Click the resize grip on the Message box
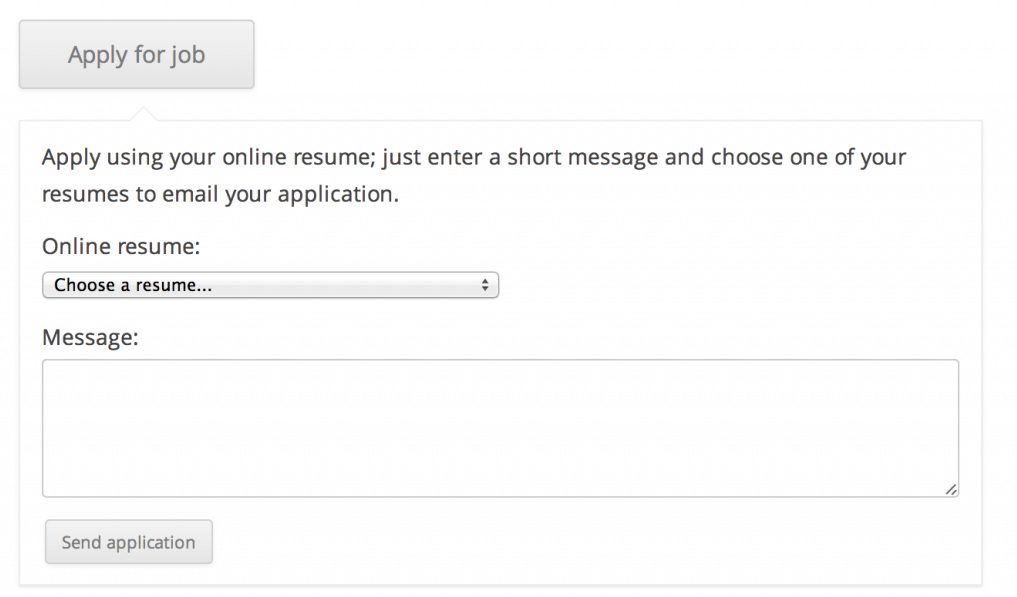Screen dimensions: 1017x597 point(951,489)
